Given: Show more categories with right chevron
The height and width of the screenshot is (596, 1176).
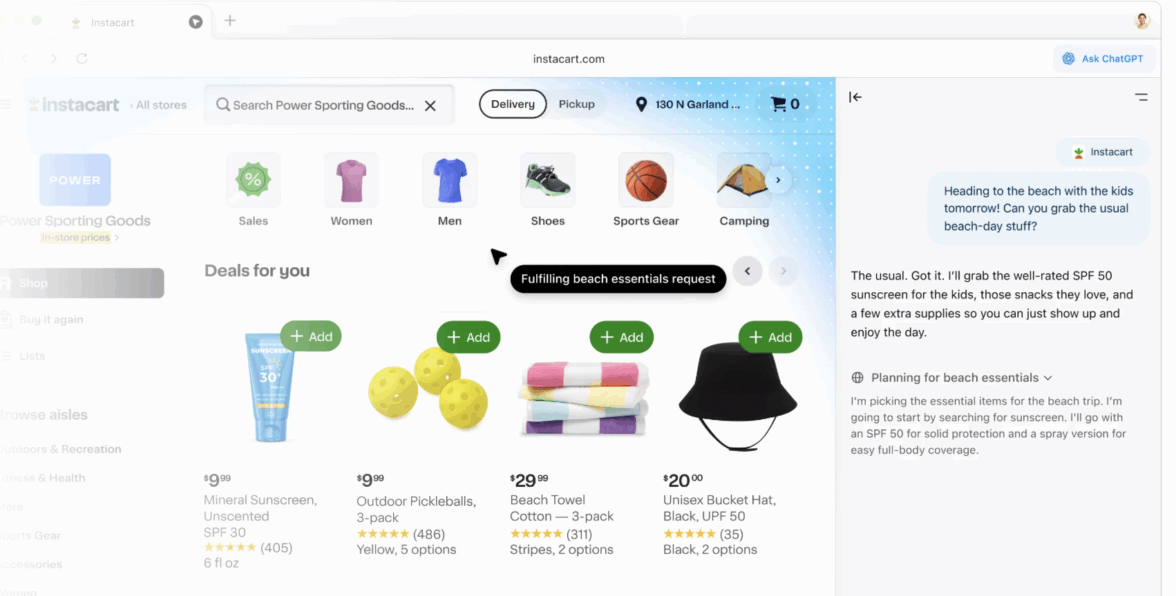Looking at the screenshot, I should (778, 180).
